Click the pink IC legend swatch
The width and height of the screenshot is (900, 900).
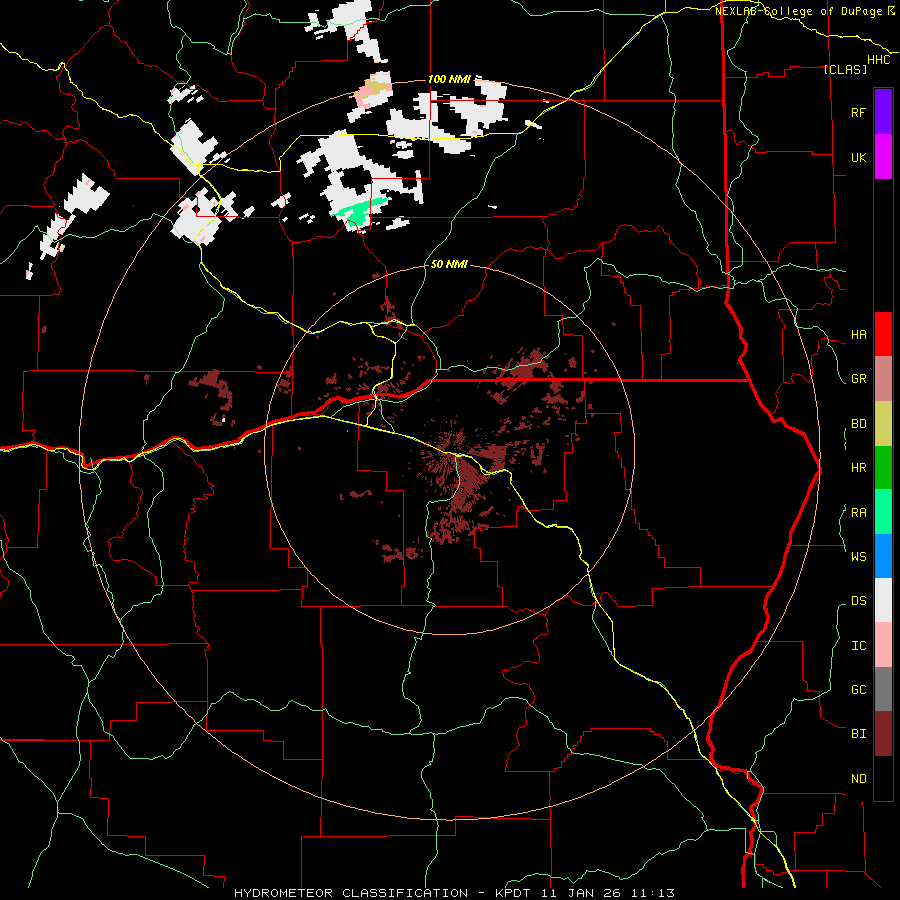coord(883,645)
